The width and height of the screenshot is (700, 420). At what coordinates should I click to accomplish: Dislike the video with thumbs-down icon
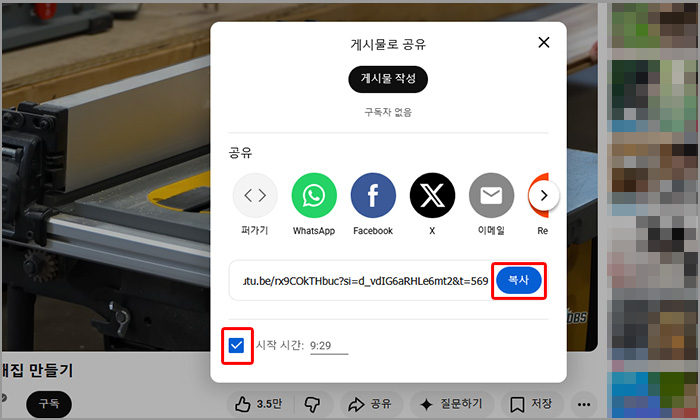(x=312, y=404)
